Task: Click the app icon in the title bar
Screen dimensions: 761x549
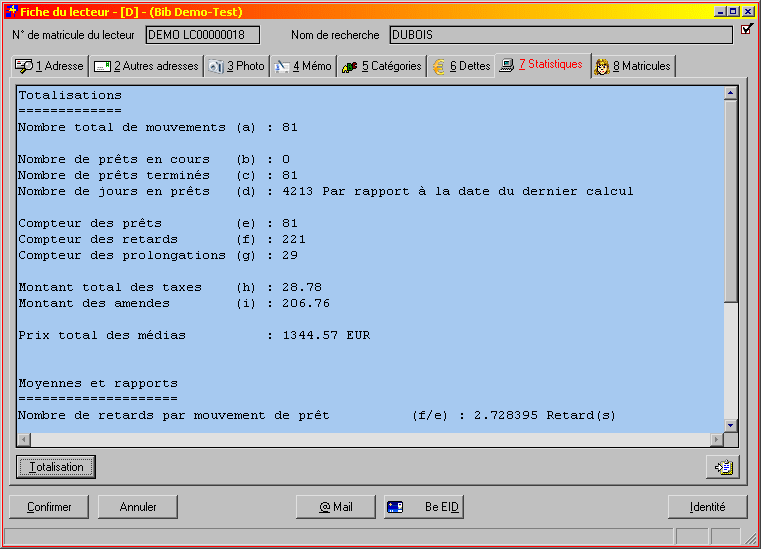Action: click(x=11, y=11)
